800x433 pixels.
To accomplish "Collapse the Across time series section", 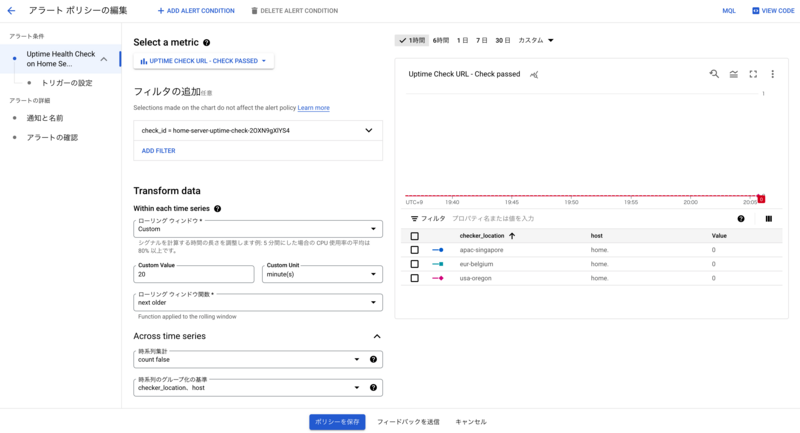I will 377,336.
